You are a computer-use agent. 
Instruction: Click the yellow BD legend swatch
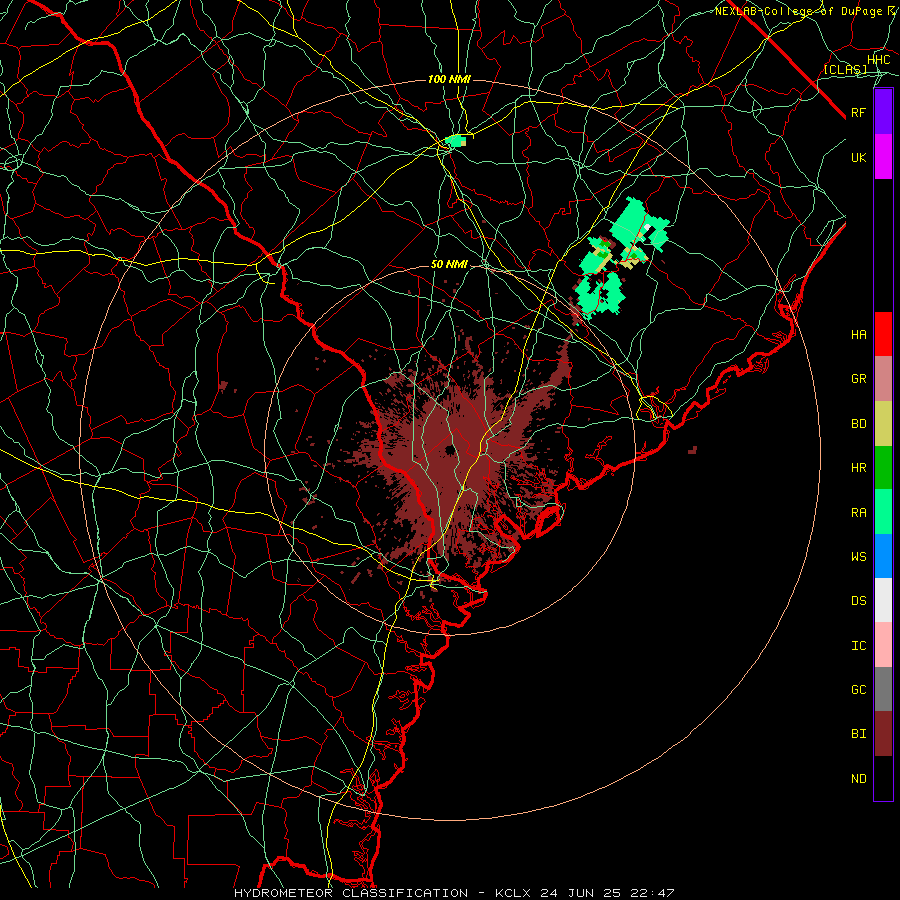click(x=883, y=423)
